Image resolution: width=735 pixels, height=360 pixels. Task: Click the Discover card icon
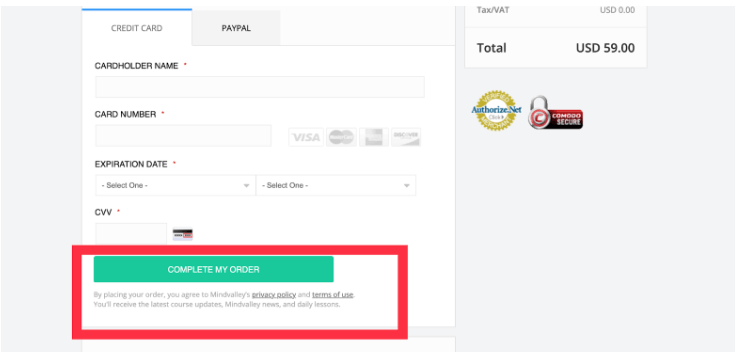coord(406,137)
